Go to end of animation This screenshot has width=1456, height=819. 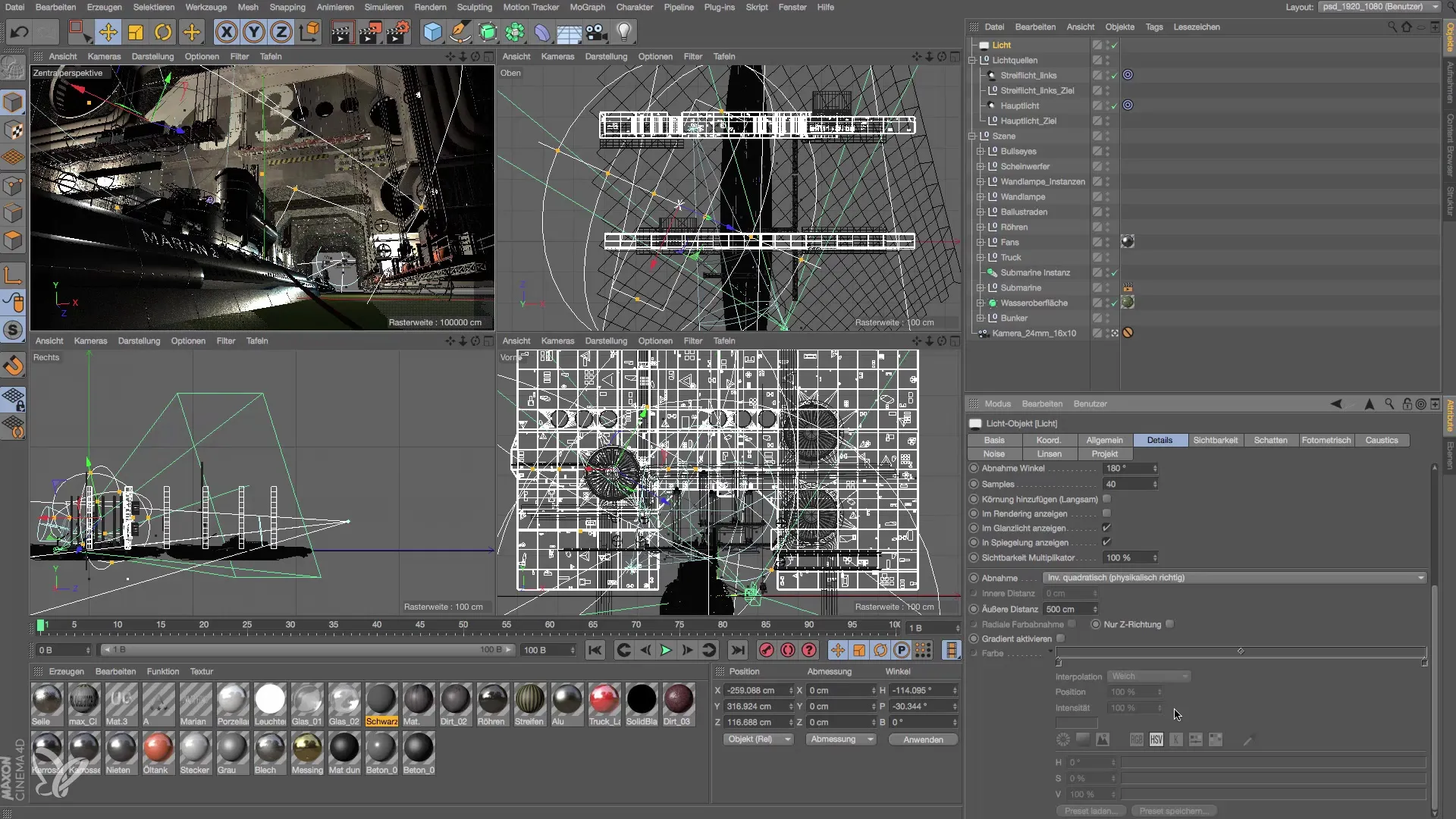point(737,650)
